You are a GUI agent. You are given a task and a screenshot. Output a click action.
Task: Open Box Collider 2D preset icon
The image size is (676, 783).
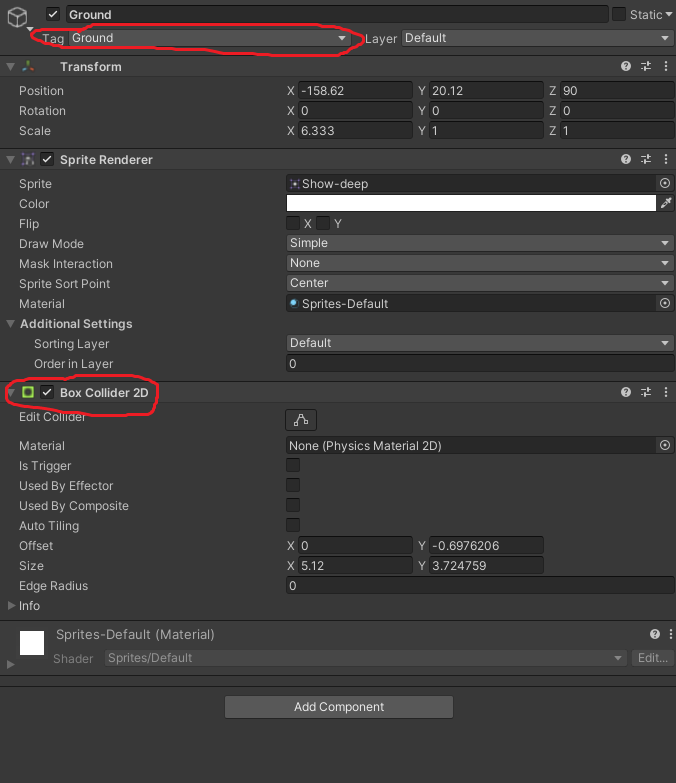646,392
